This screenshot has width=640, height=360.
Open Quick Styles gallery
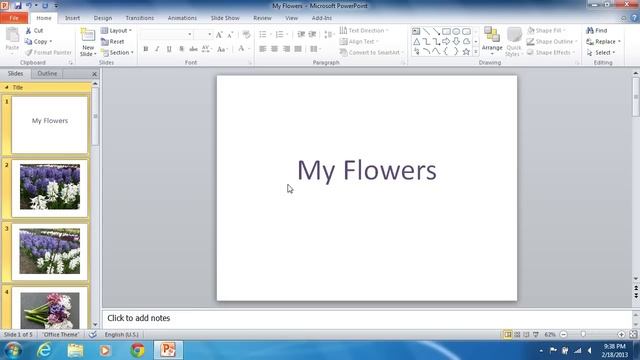(x=513, y=42)
